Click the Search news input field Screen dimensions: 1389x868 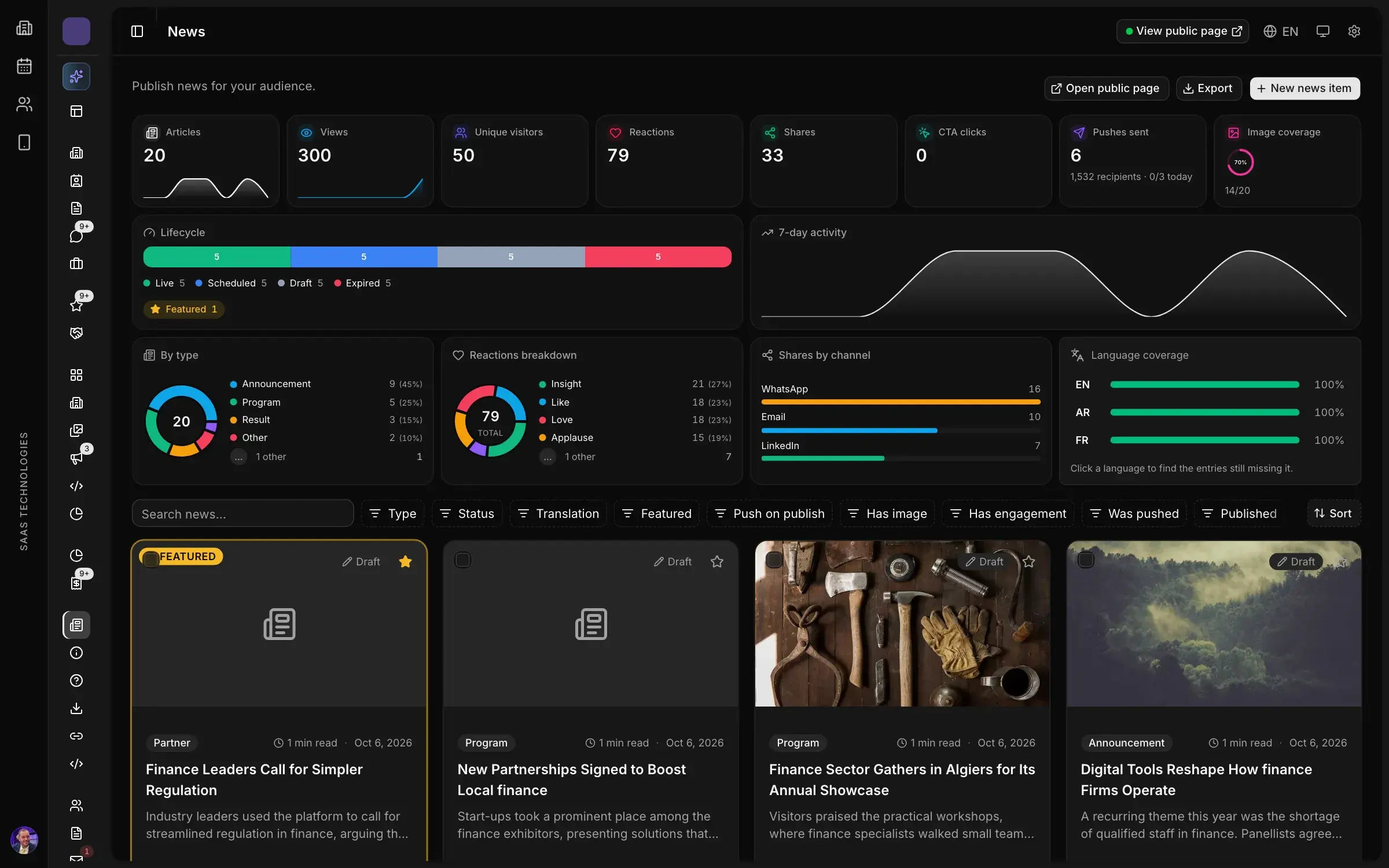click(242, 513)
